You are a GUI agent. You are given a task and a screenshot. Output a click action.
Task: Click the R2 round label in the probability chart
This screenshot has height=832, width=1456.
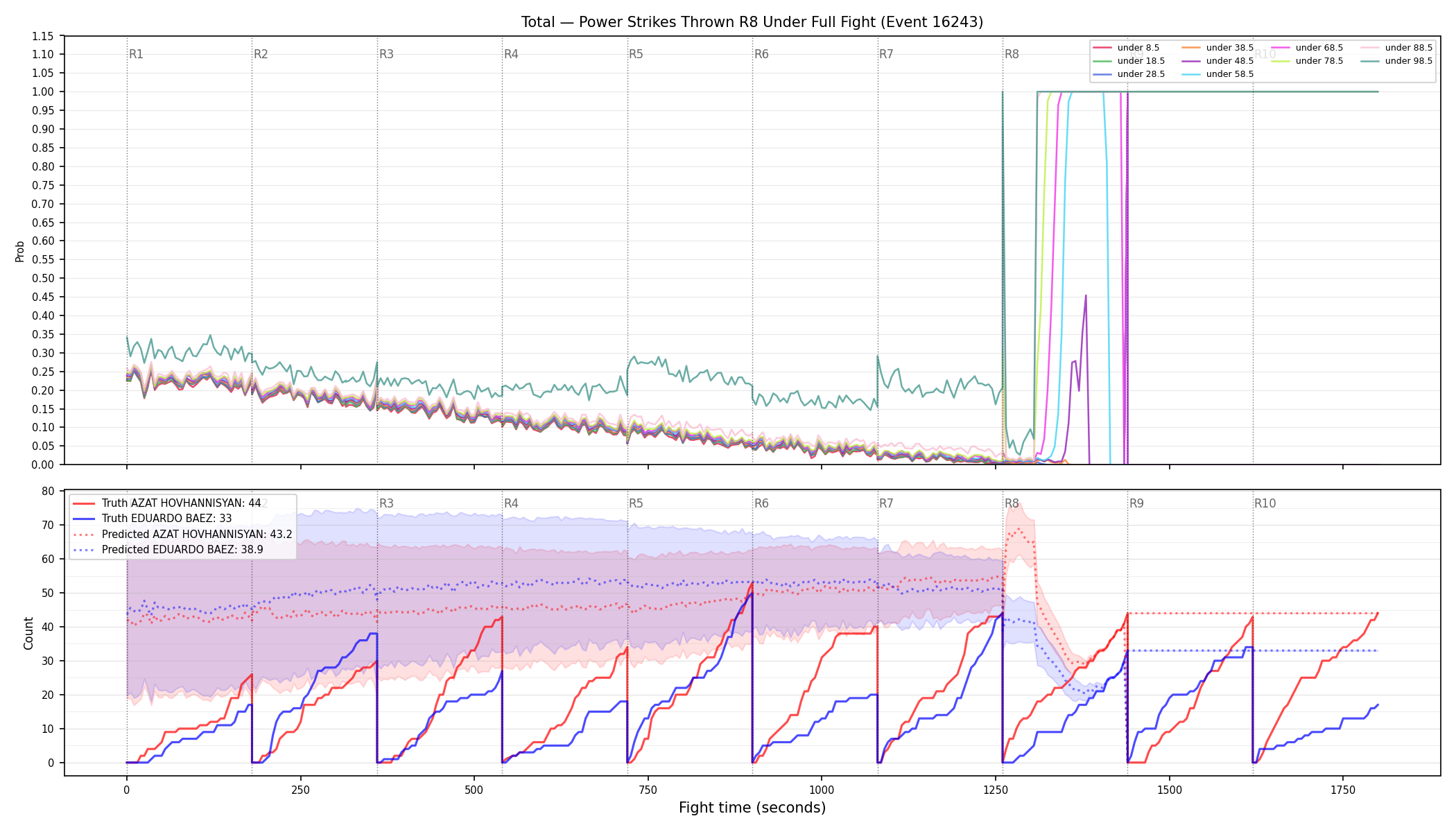(x=261, y=54)
